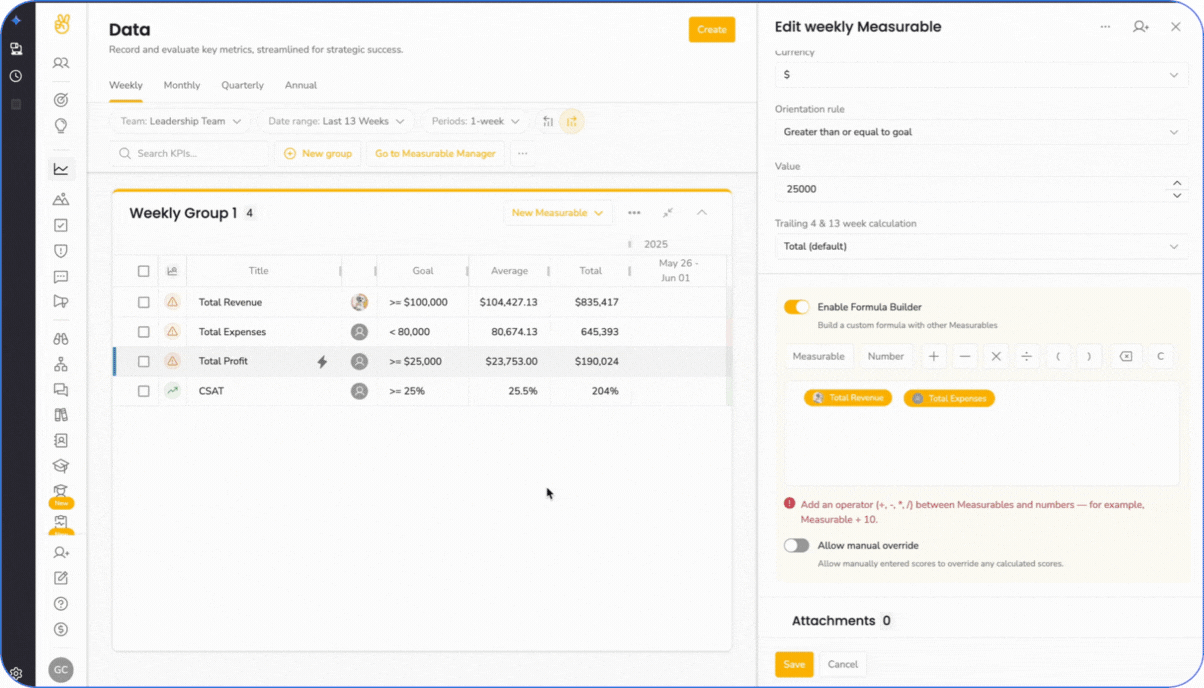The image size is (1204, 688).
Task: Open the Data chart icon in sidebar
Action: click(61, 169)
